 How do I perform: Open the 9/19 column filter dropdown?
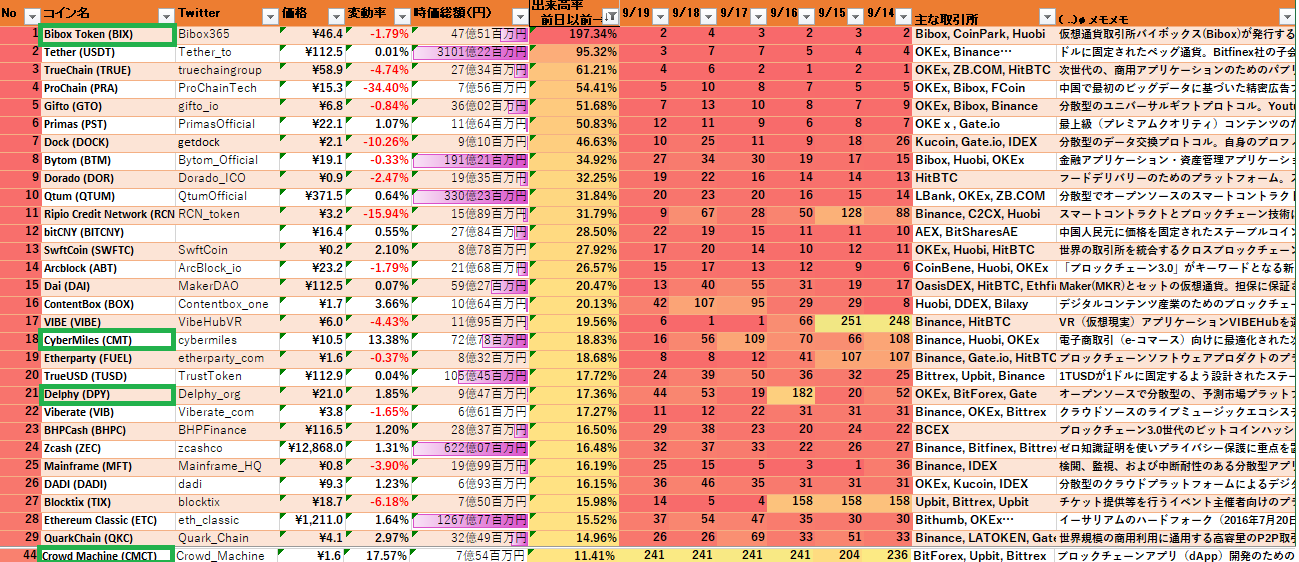[660, 17]
